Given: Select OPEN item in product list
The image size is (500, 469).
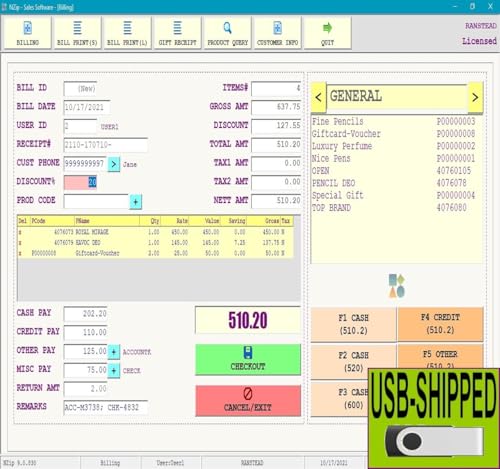Looking at the screenshot, I should (397, 171).
